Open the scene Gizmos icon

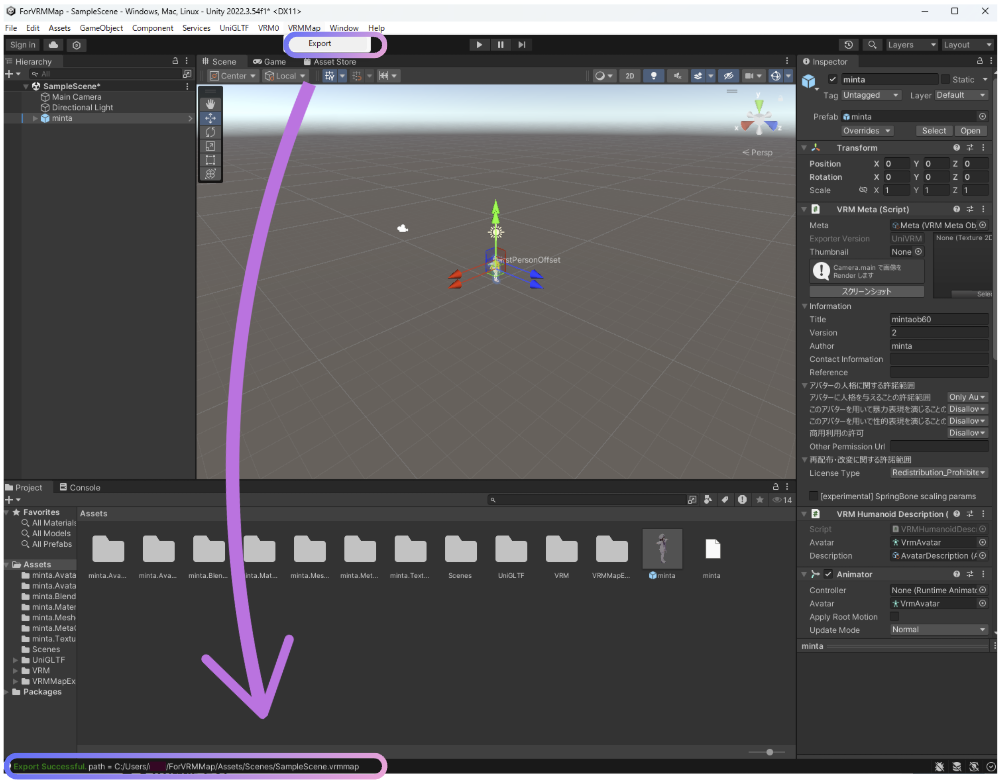coord(776,76)
